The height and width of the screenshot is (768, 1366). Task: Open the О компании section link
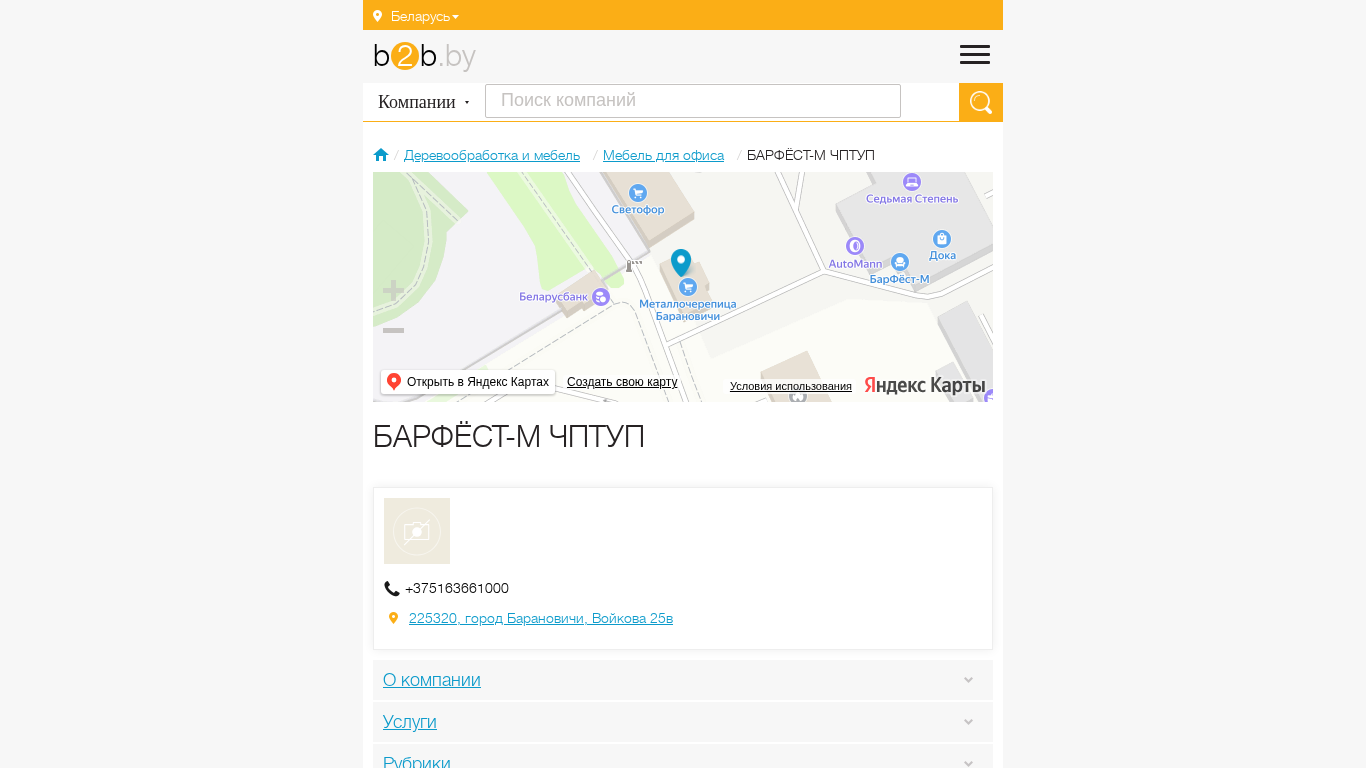[432, 680]
